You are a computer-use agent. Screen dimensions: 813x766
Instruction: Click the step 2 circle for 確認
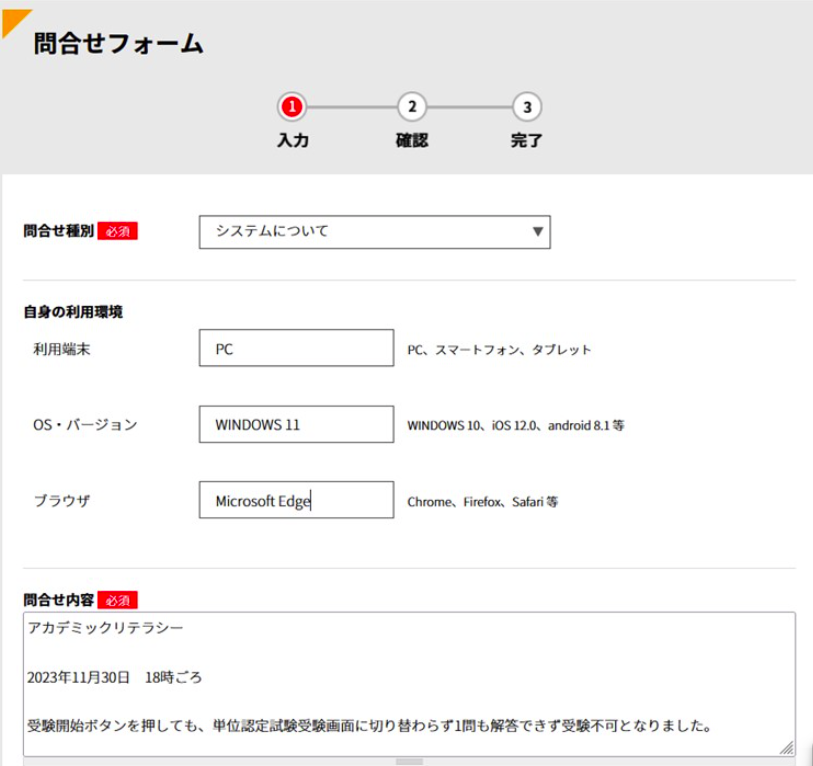click(411, 107)
